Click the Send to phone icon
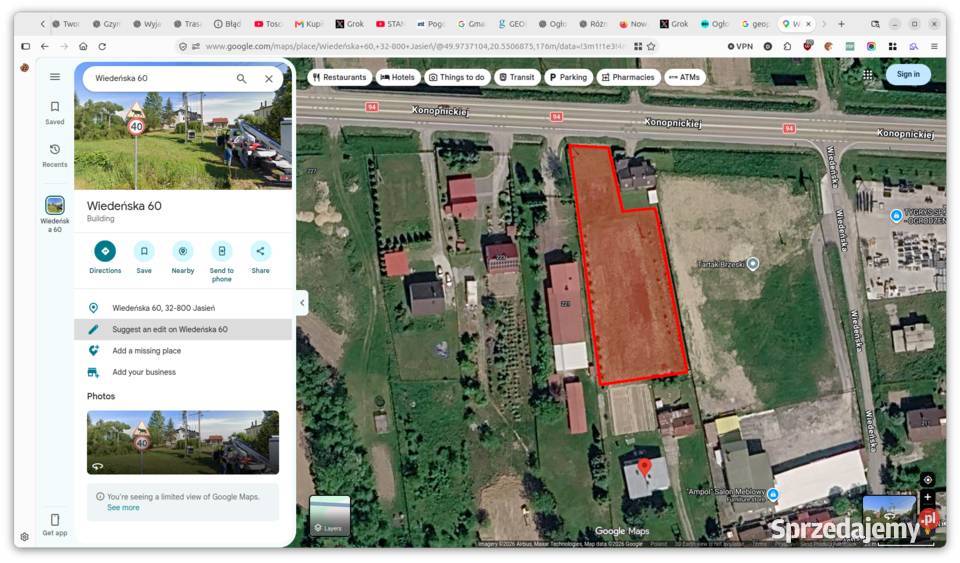 (x=222, y=251)
